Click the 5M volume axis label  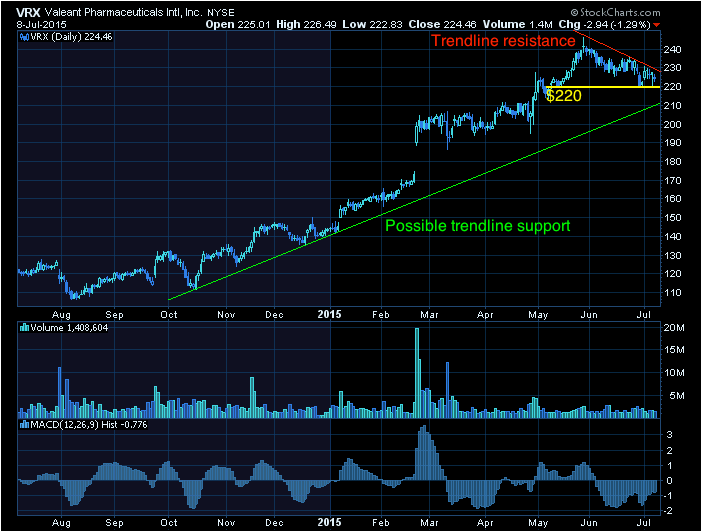point(676,396)
